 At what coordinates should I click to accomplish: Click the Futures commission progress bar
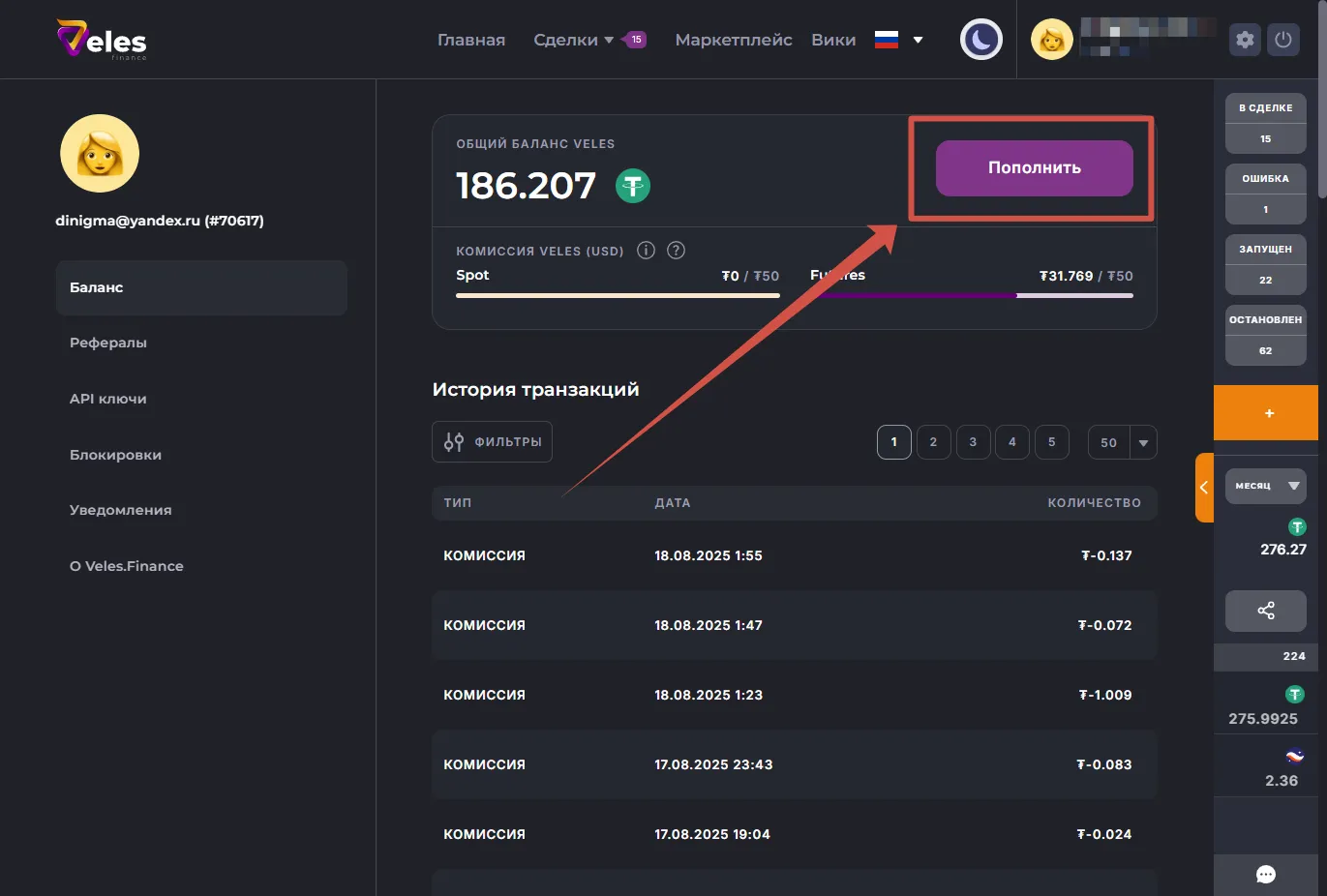pyautogui.click(x=971, y=295)
